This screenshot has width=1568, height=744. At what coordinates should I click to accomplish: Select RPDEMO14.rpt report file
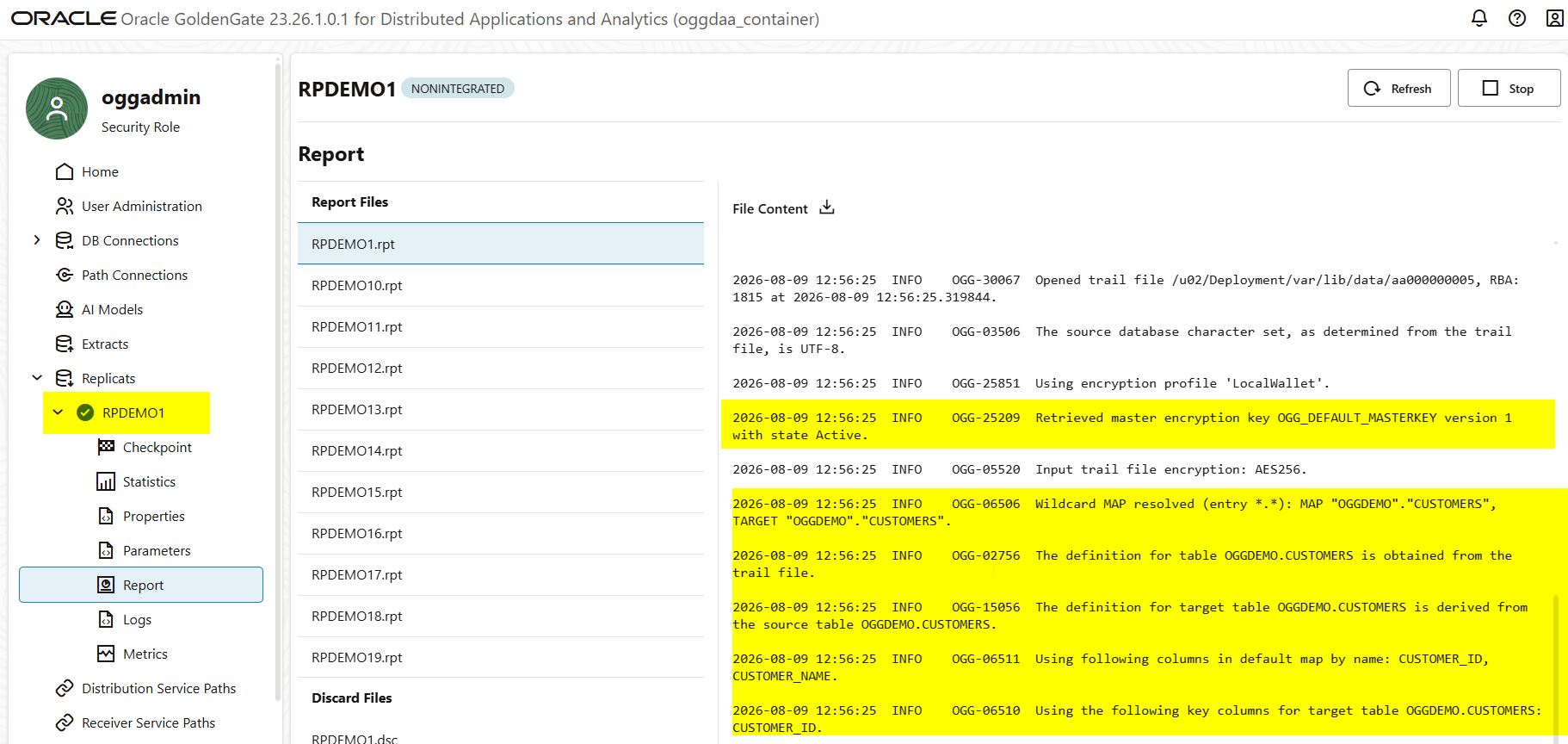(x=501, y=450)
